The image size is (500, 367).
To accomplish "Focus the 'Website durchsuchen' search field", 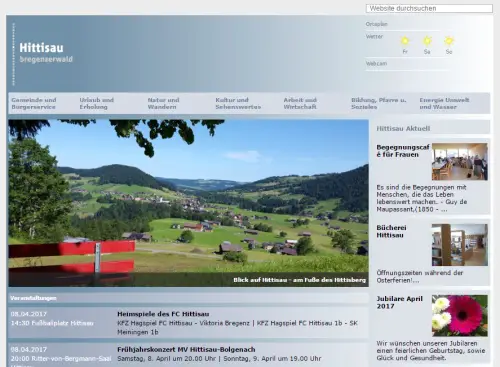I will pos(429,8).
